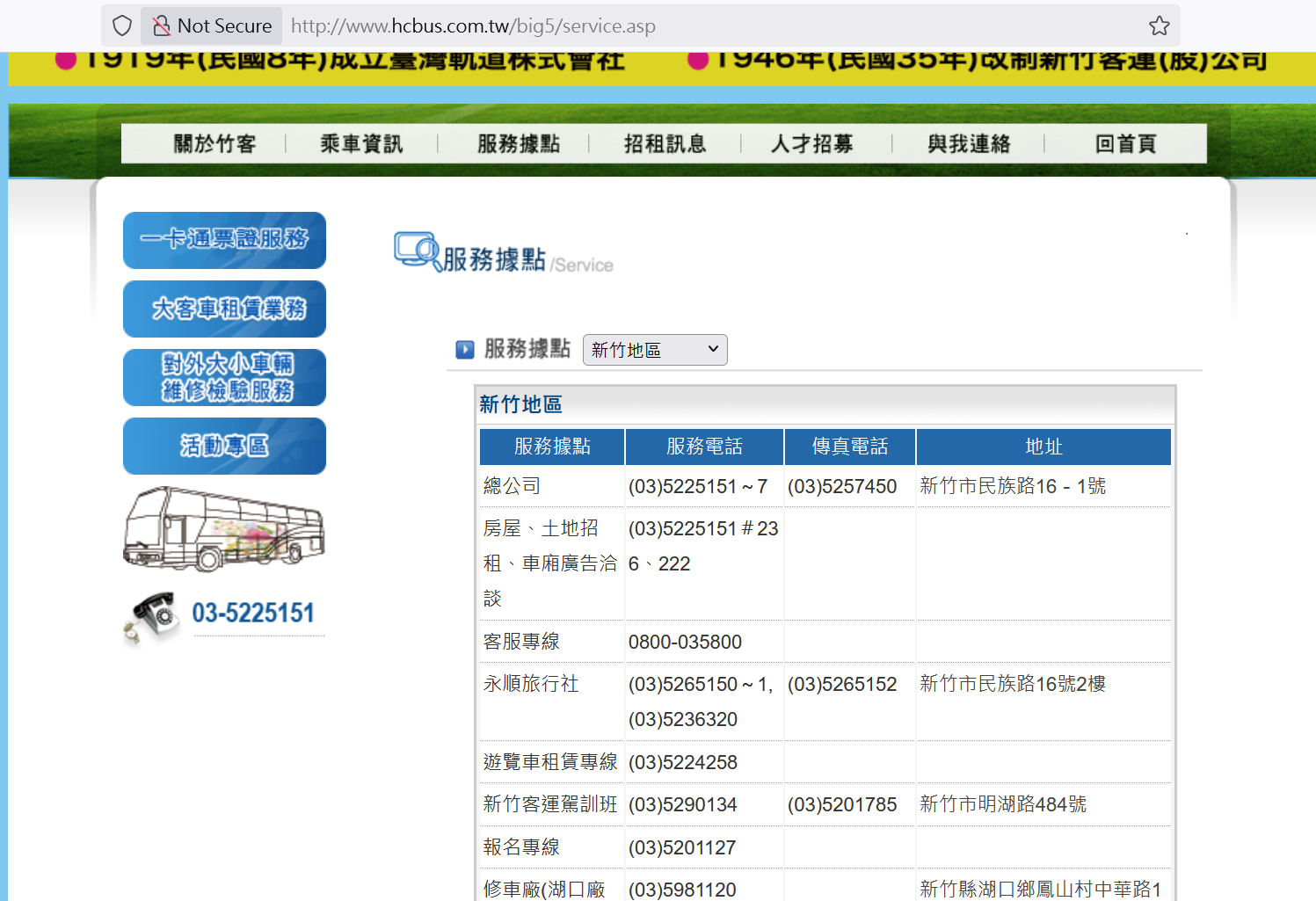Click the phone number (03)5201127
Screen dimensions: 1316x901
click(682, 847)
